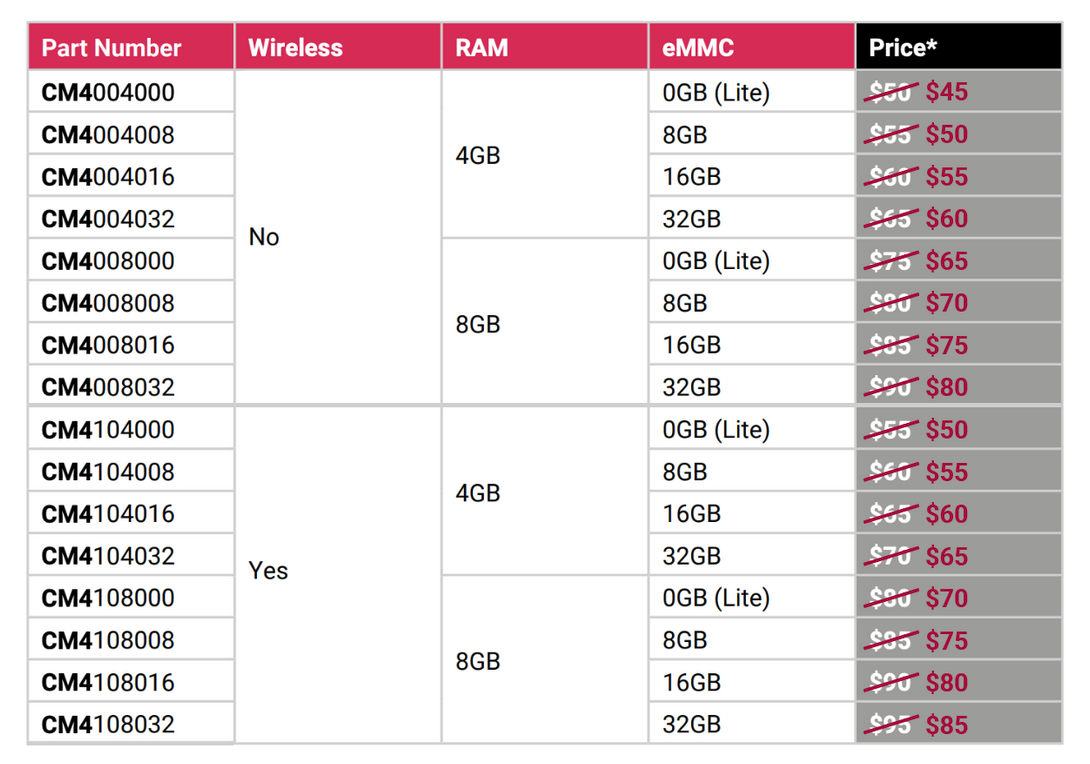
Task: Select the eMMC column header
Action: point(698,48)
